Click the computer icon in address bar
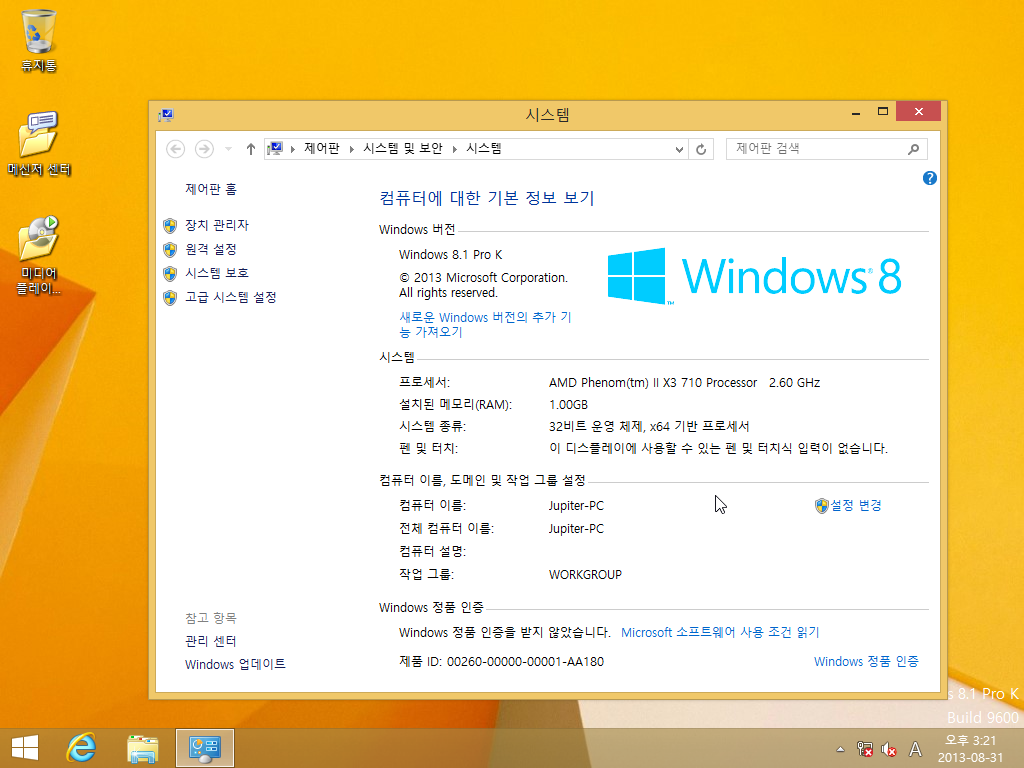 pos(276,149)
